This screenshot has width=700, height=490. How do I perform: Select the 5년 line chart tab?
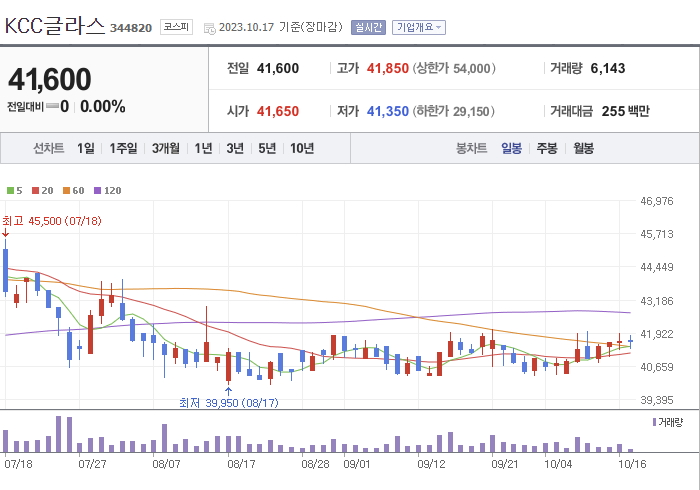267,148
